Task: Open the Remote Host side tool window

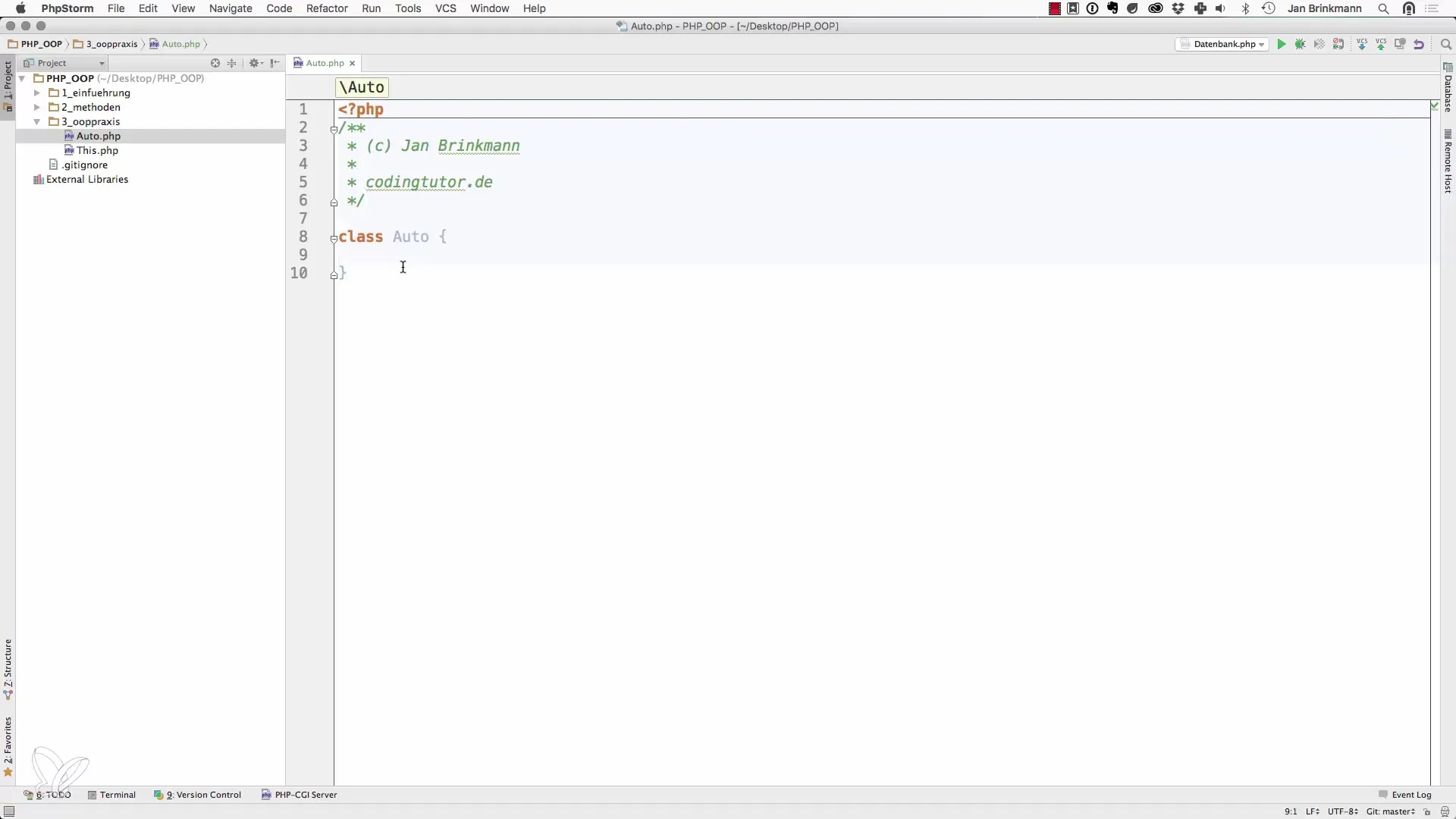Action: tap(1448, 162)
